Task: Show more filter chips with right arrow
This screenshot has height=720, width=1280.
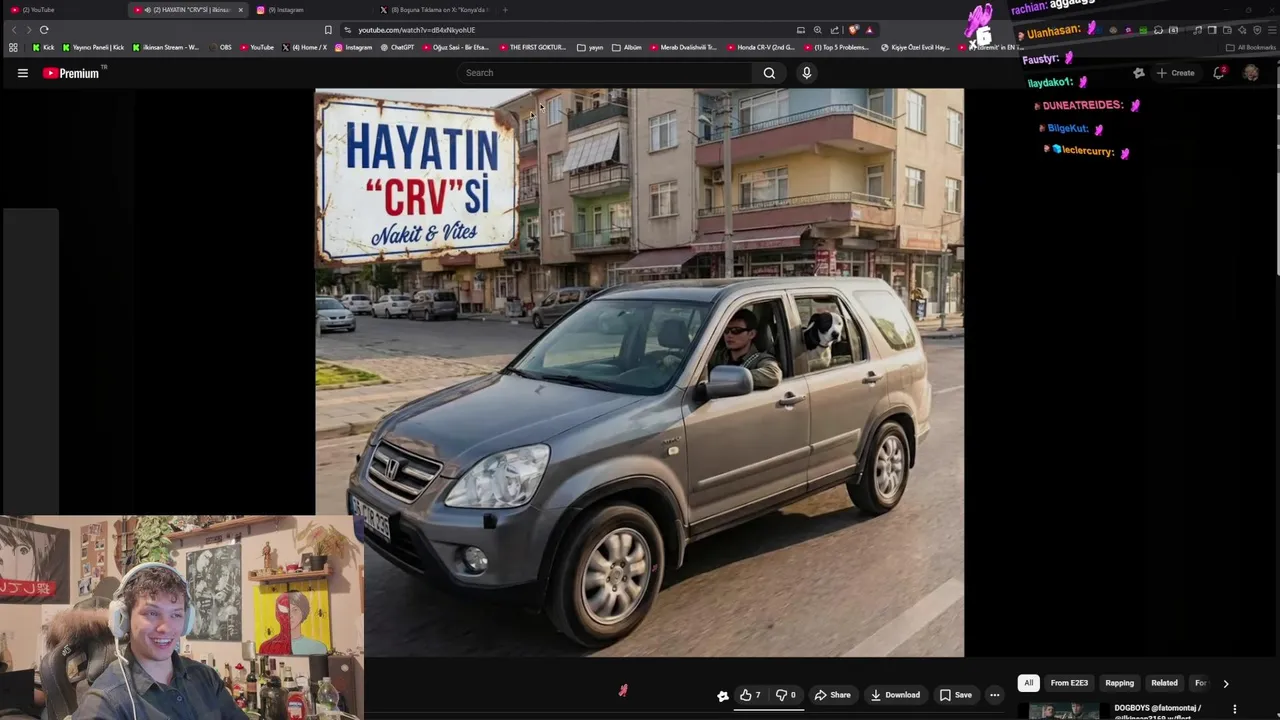Action: [1226, 683]
